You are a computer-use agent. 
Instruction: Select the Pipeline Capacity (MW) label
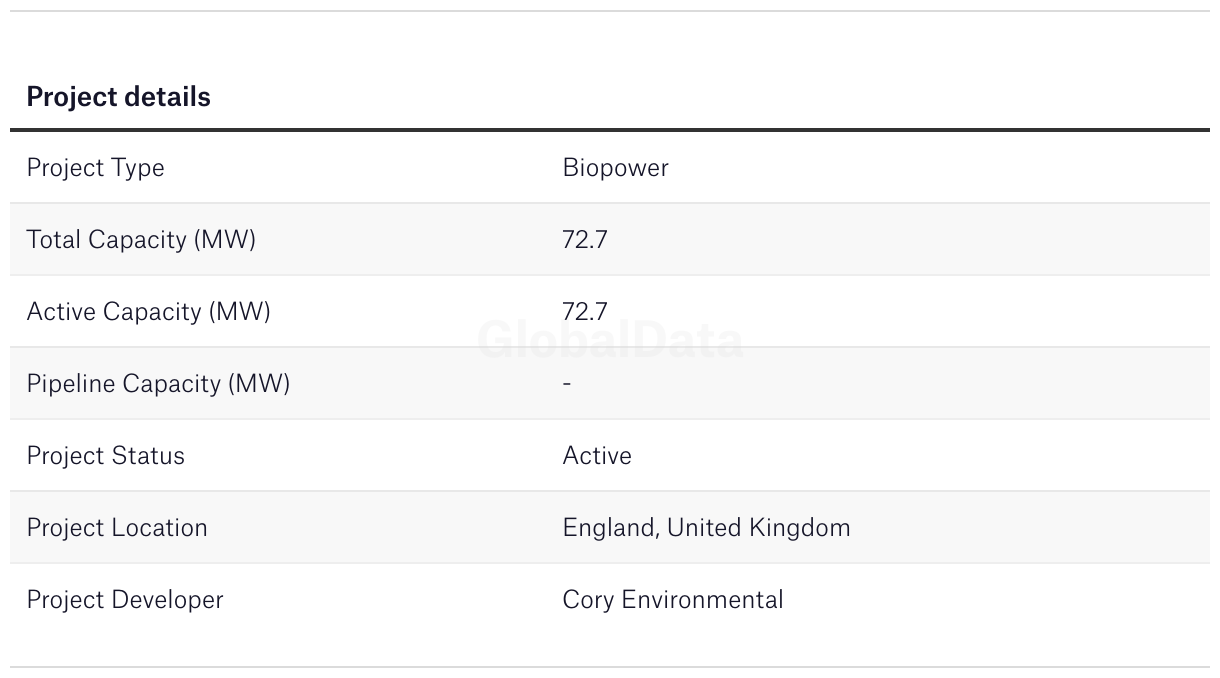(x=158, y=384)
